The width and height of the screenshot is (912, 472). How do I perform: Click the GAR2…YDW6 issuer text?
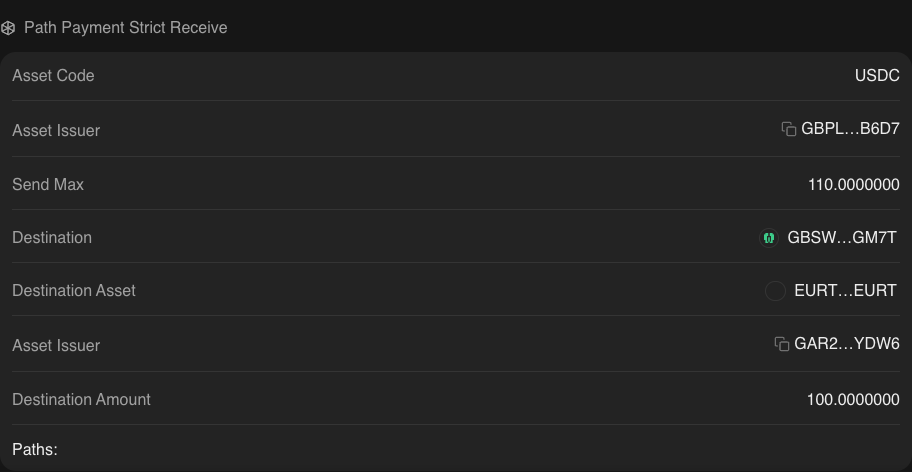coord(847,344)
